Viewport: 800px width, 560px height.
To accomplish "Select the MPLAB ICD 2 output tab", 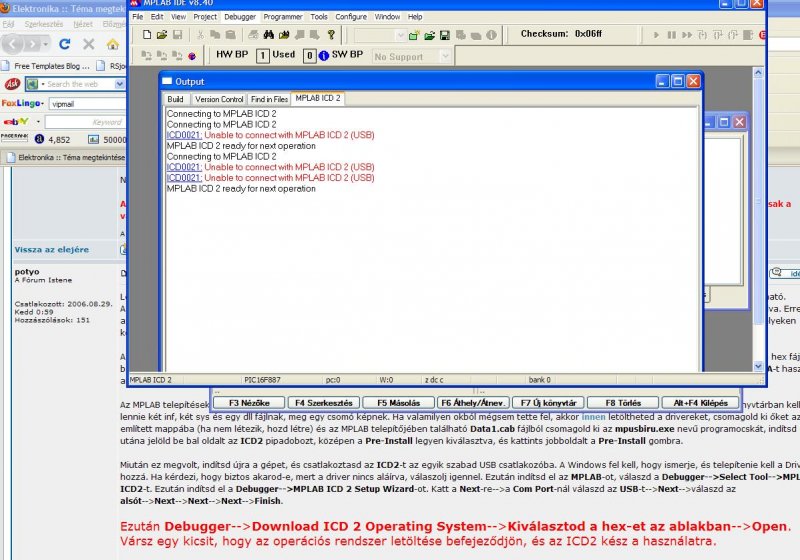I will (318, 98).
